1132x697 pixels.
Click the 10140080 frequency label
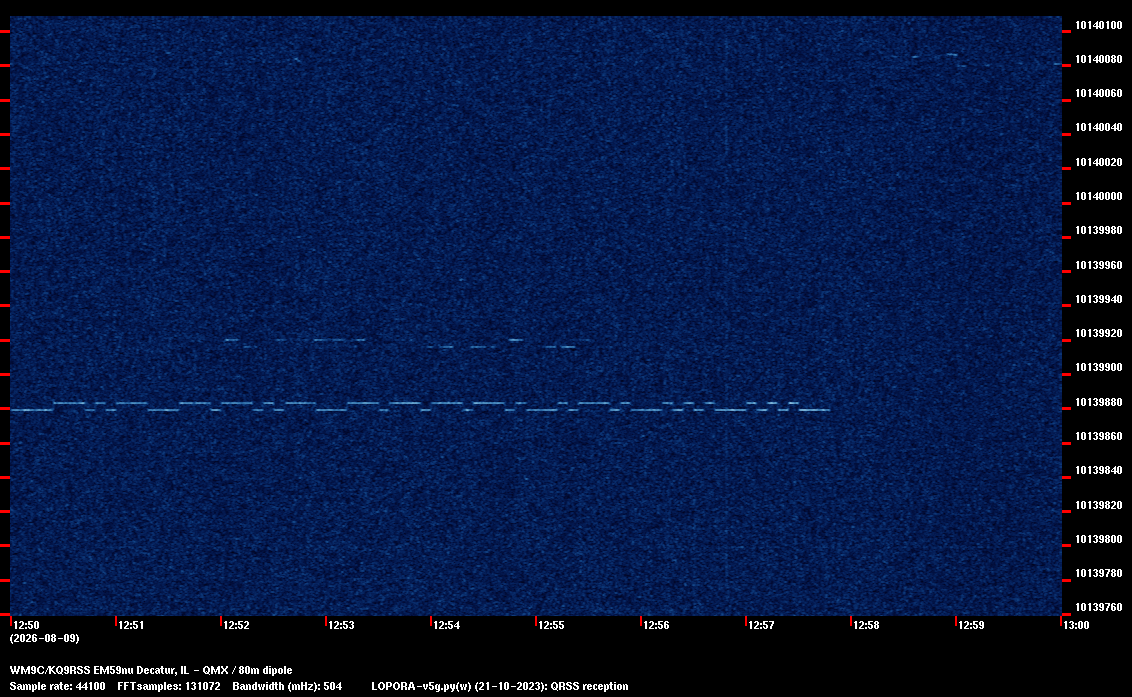tap(1099, 59)
